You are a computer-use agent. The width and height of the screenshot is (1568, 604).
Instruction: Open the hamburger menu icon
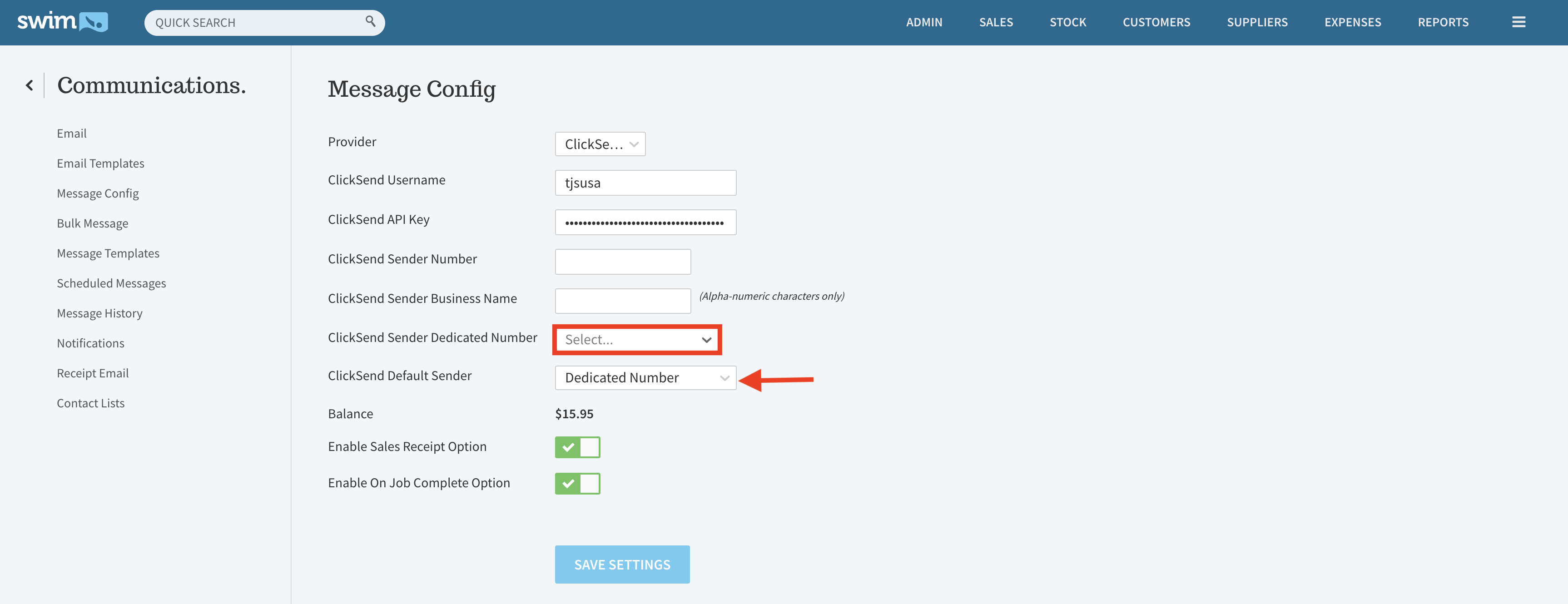pos(1518,22)
